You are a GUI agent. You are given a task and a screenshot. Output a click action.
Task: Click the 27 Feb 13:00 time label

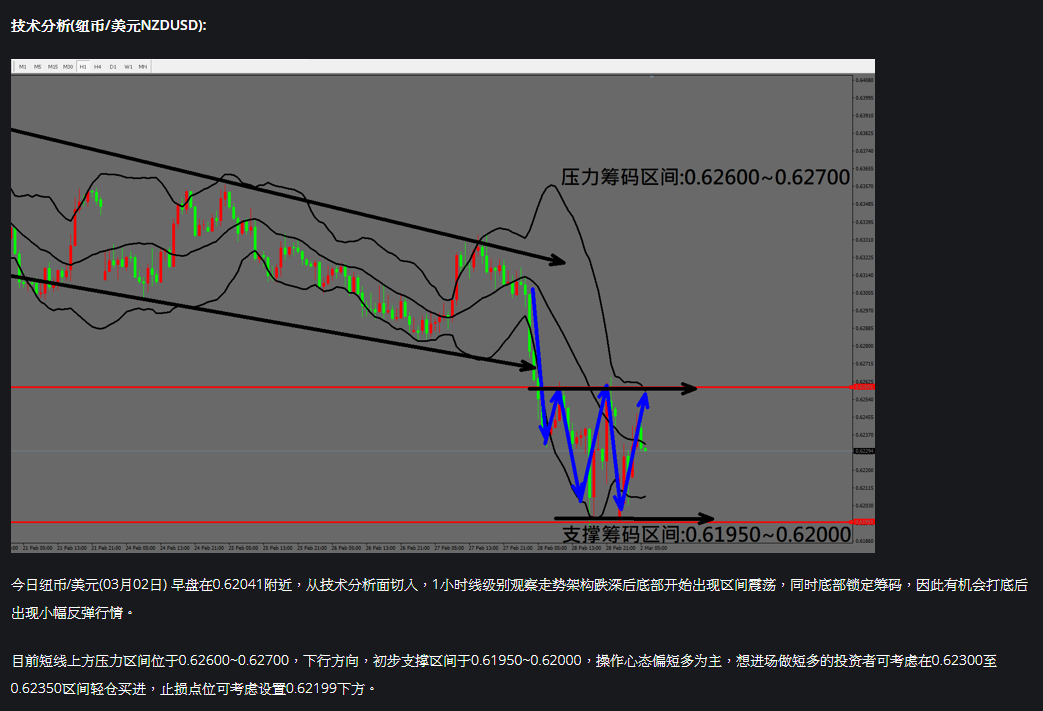(x=484, y=548)
